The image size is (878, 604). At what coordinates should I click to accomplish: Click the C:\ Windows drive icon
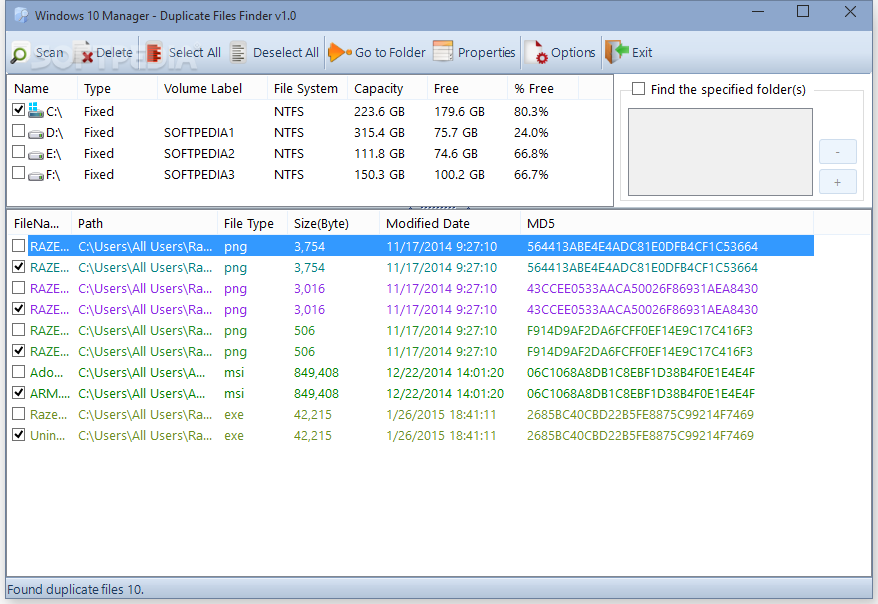tap(36, 110)
